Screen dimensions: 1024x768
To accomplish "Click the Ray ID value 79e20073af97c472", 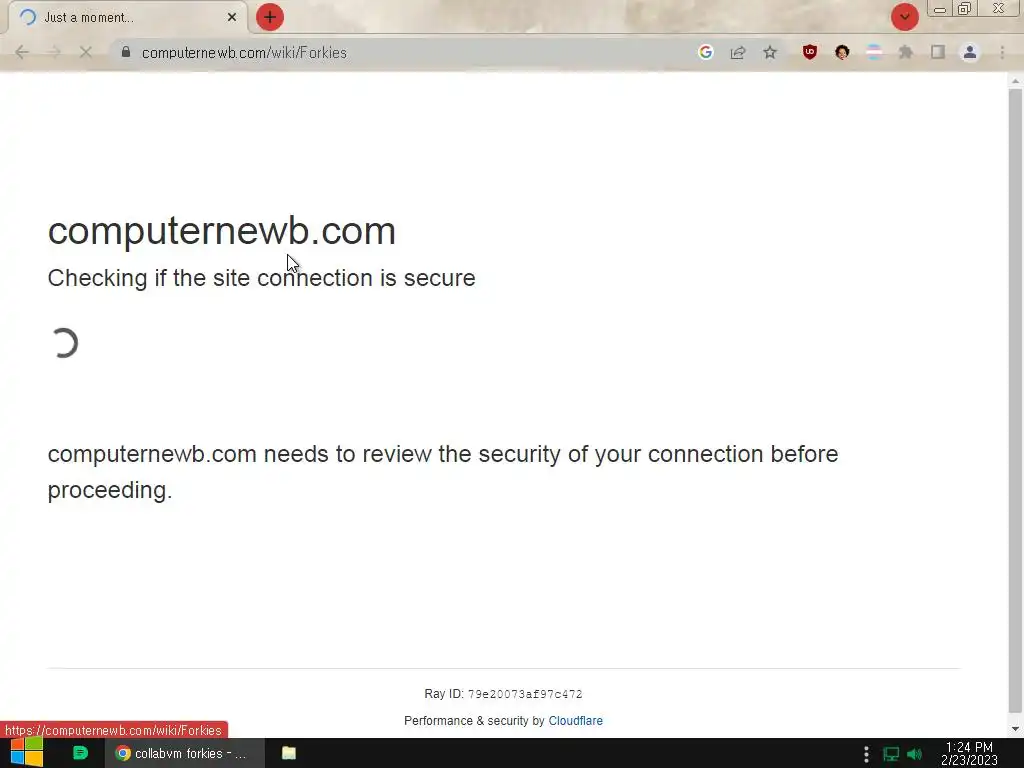I will click(525, 694).
